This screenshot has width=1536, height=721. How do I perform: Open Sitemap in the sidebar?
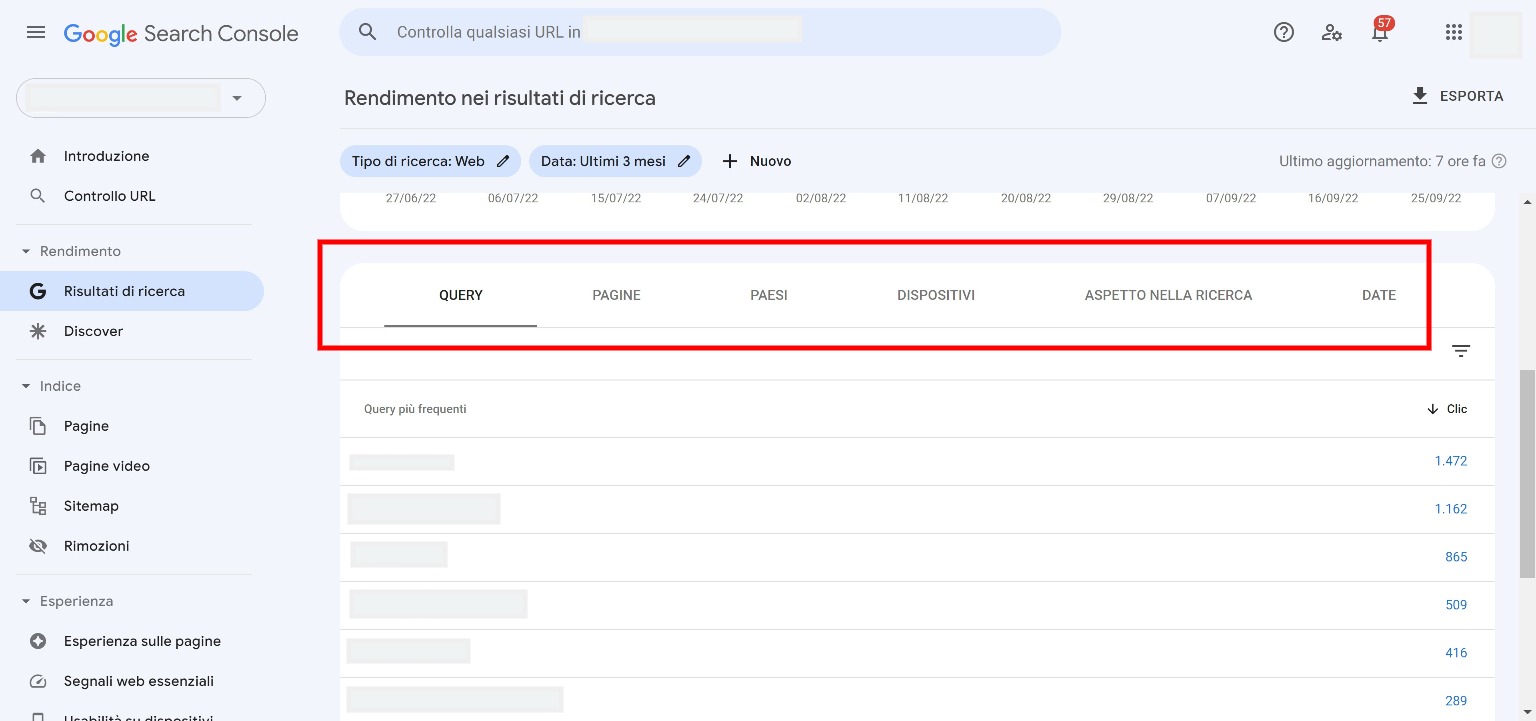tap(132, 506)
